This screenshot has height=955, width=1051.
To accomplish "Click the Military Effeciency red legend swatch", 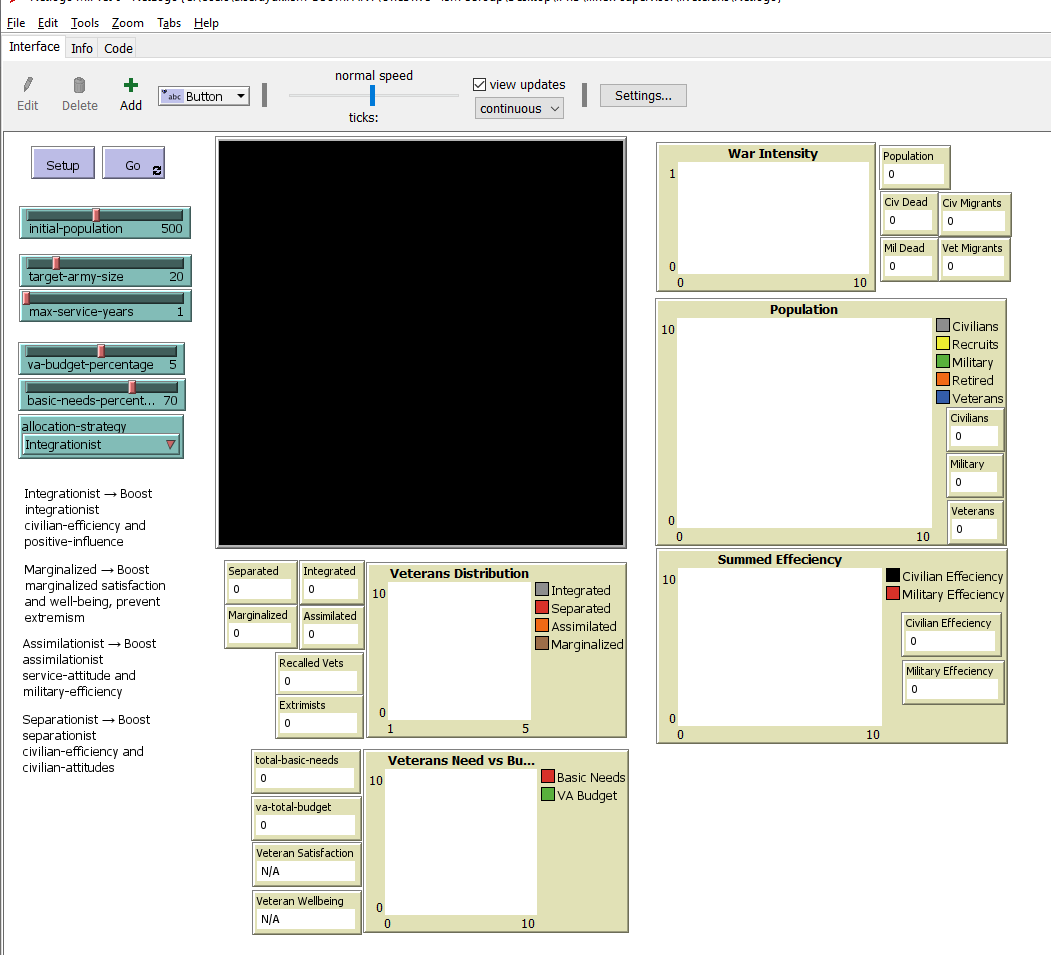I will point(893,594).
